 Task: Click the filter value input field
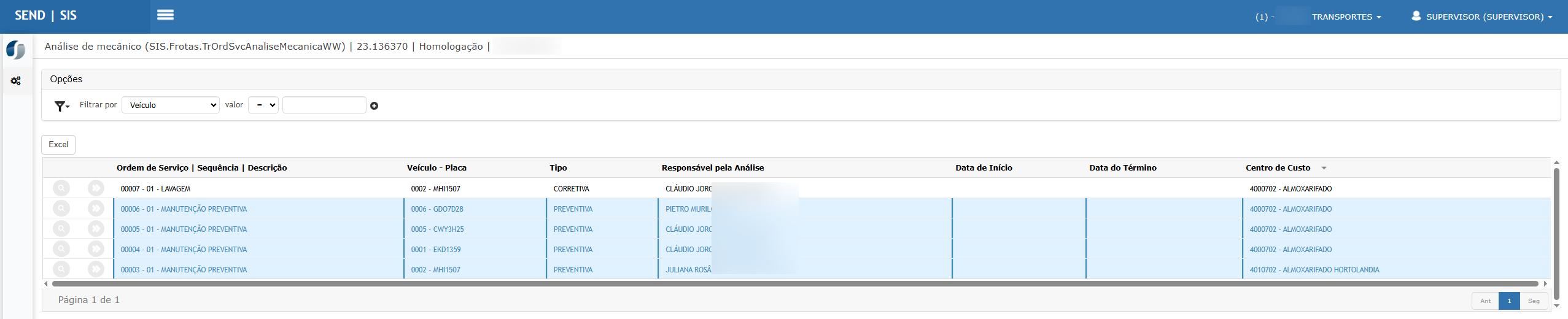click(324, 105)
